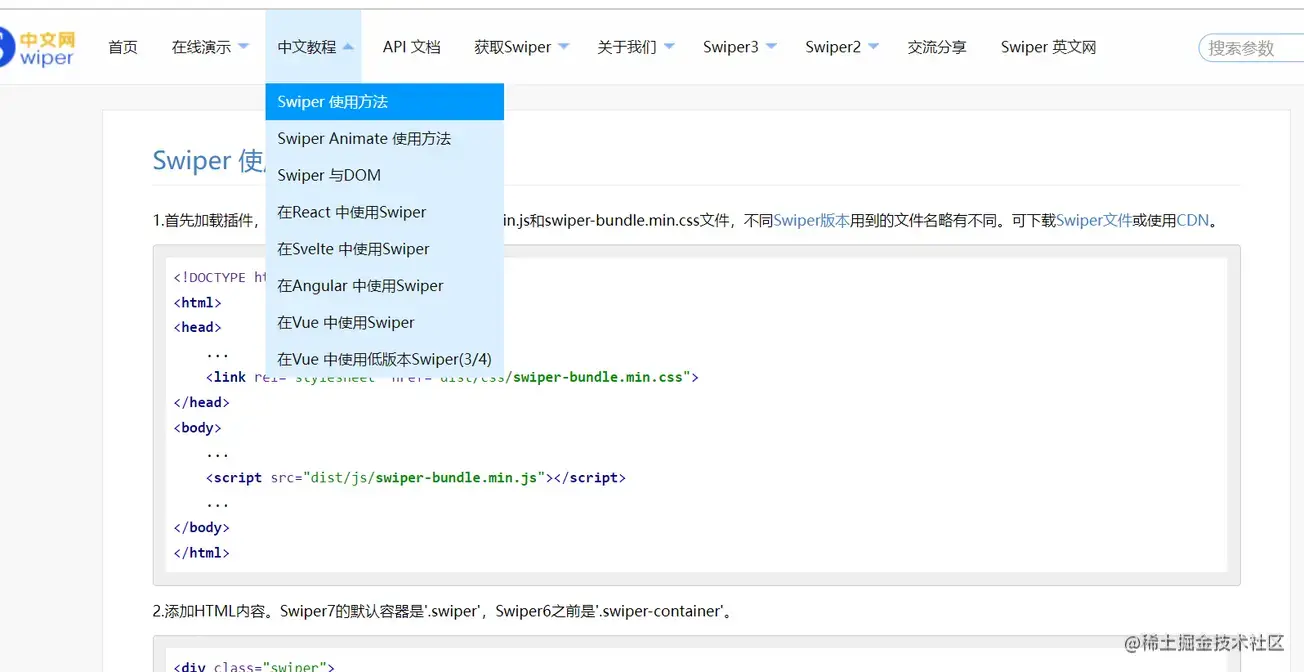Select Swiper 使用方法 menu entry

click(x=385, y=102)
